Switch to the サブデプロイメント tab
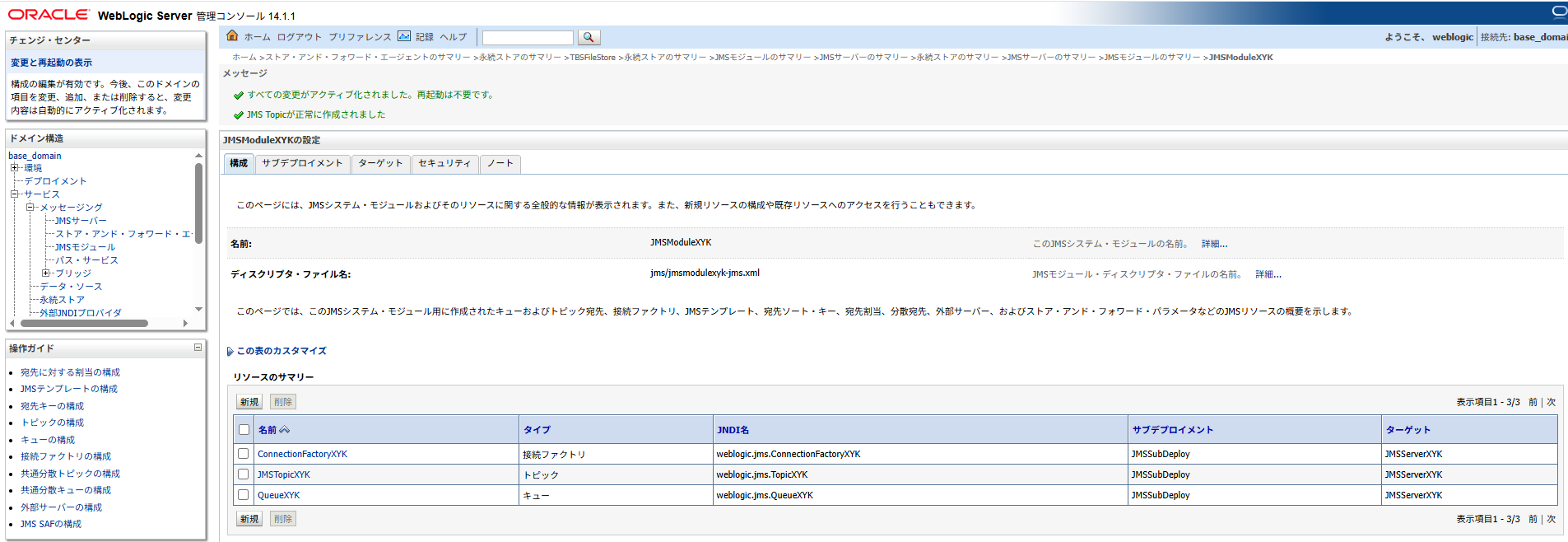The image size is (1568, 542). point(302,163)
